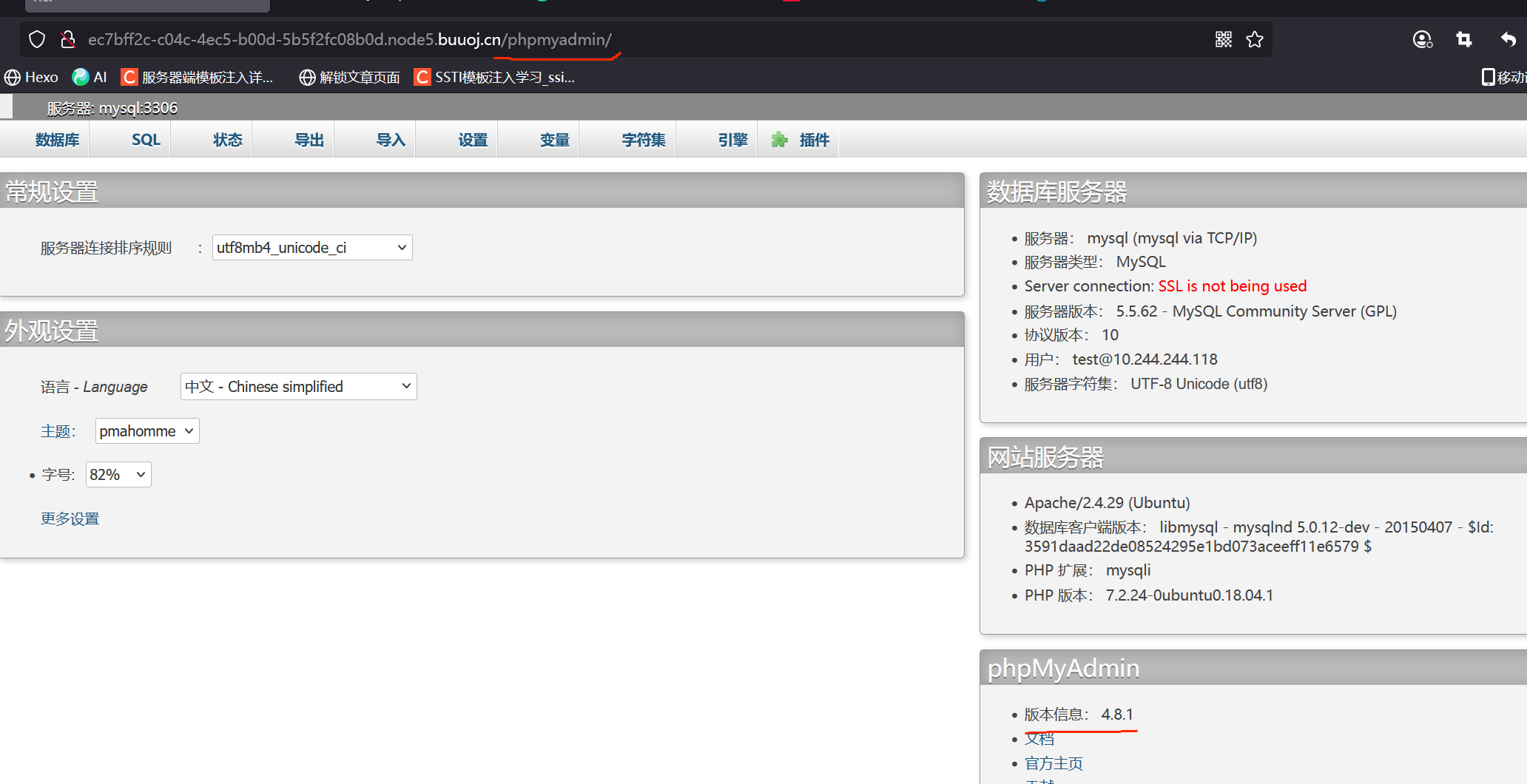
Task: Click the undo arrow icon in toolbar
Action: point(1508,39)
